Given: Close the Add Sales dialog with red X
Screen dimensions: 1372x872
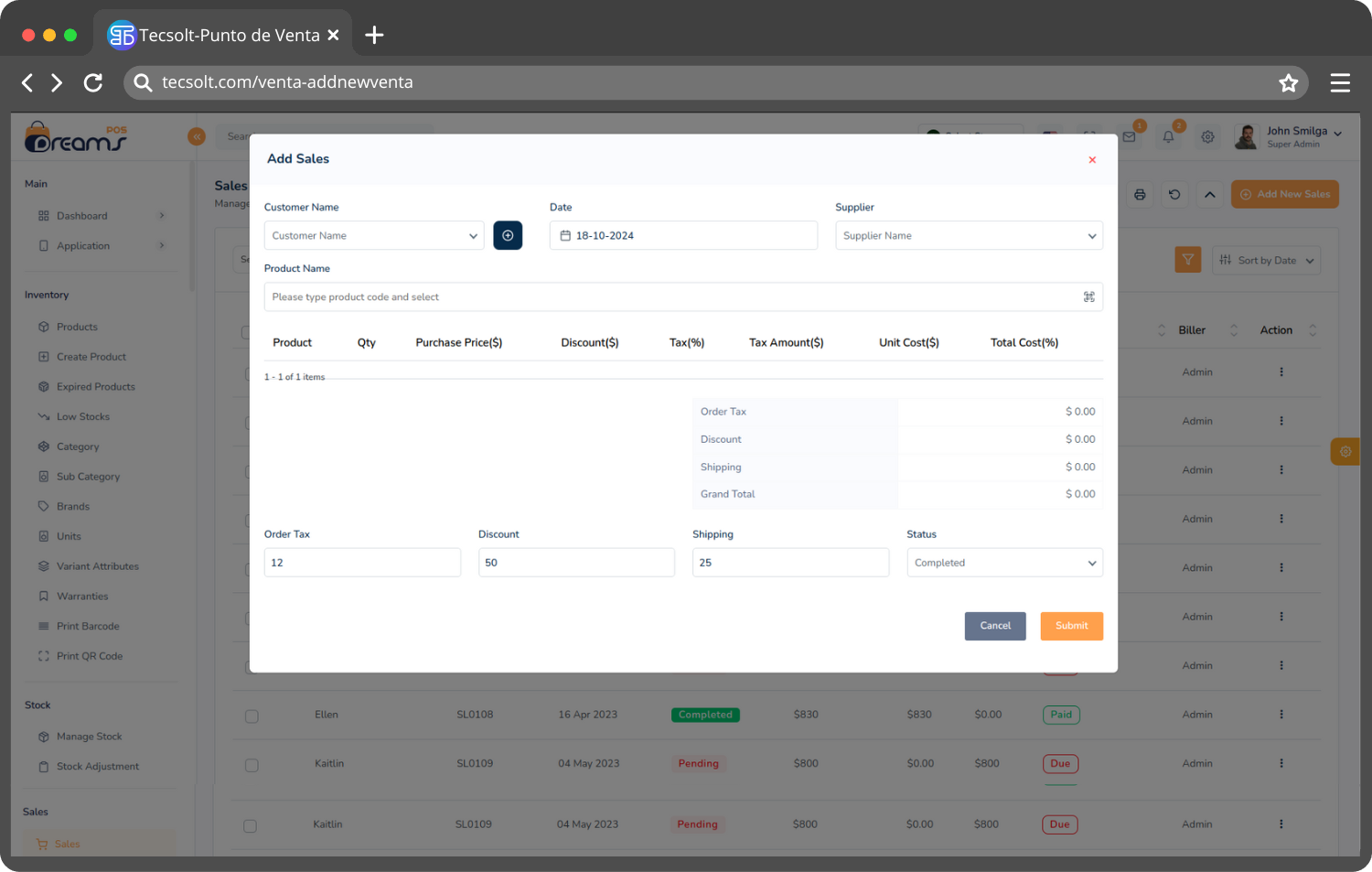Looking at the screenshot, I should coord(1092,160).
